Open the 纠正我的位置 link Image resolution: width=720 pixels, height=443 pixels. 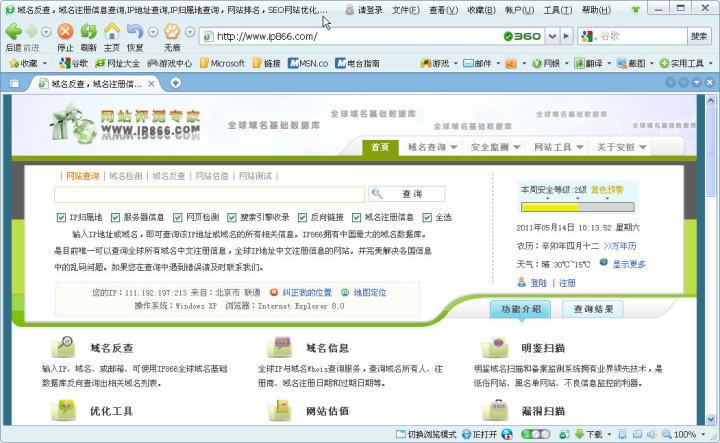[x=307, y=292]
